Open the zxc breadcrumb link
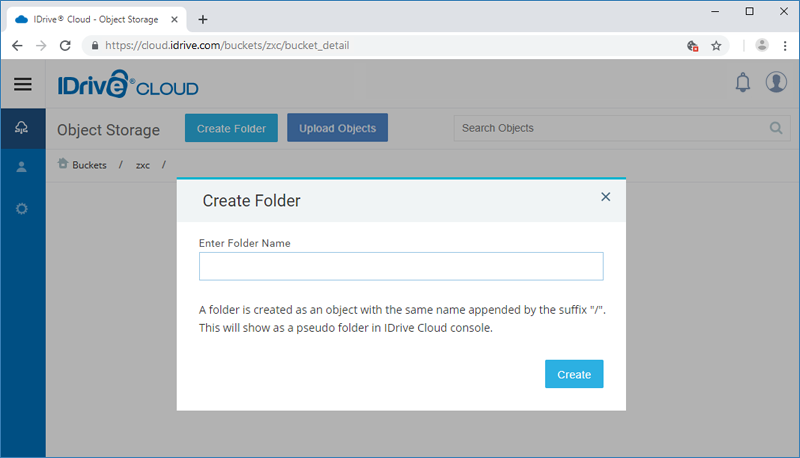Viewport: 800px width, 458px height. (143, 165)
